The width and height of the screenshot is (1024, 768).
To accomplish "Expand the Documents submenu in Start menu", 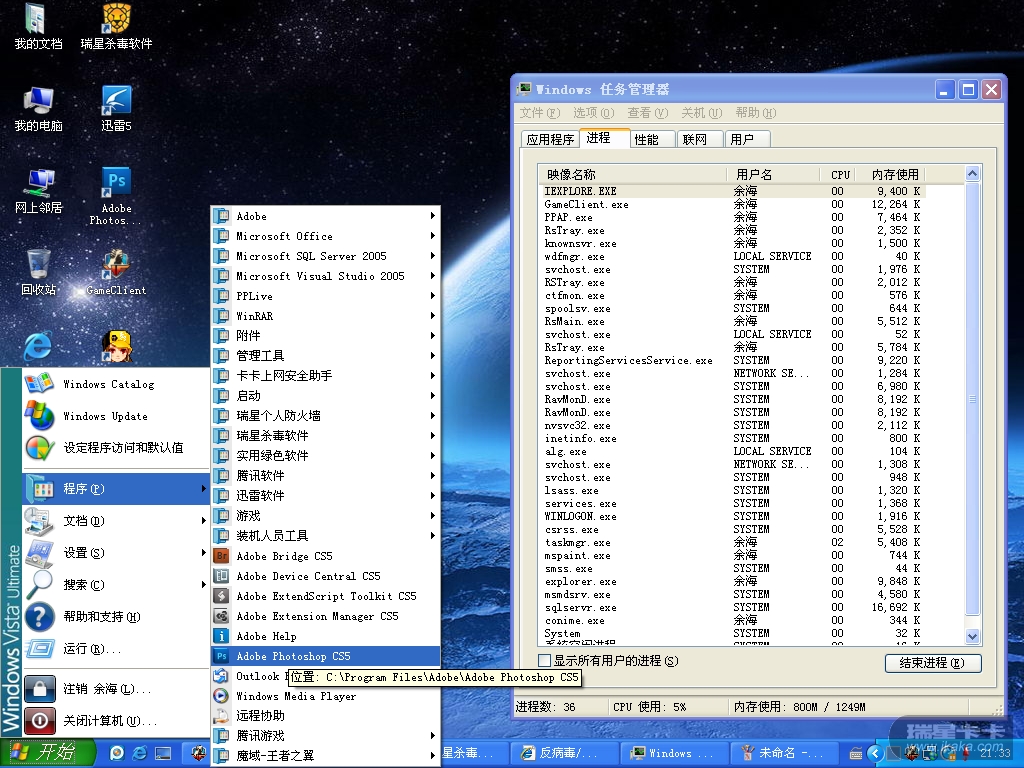I will point(83,521).
